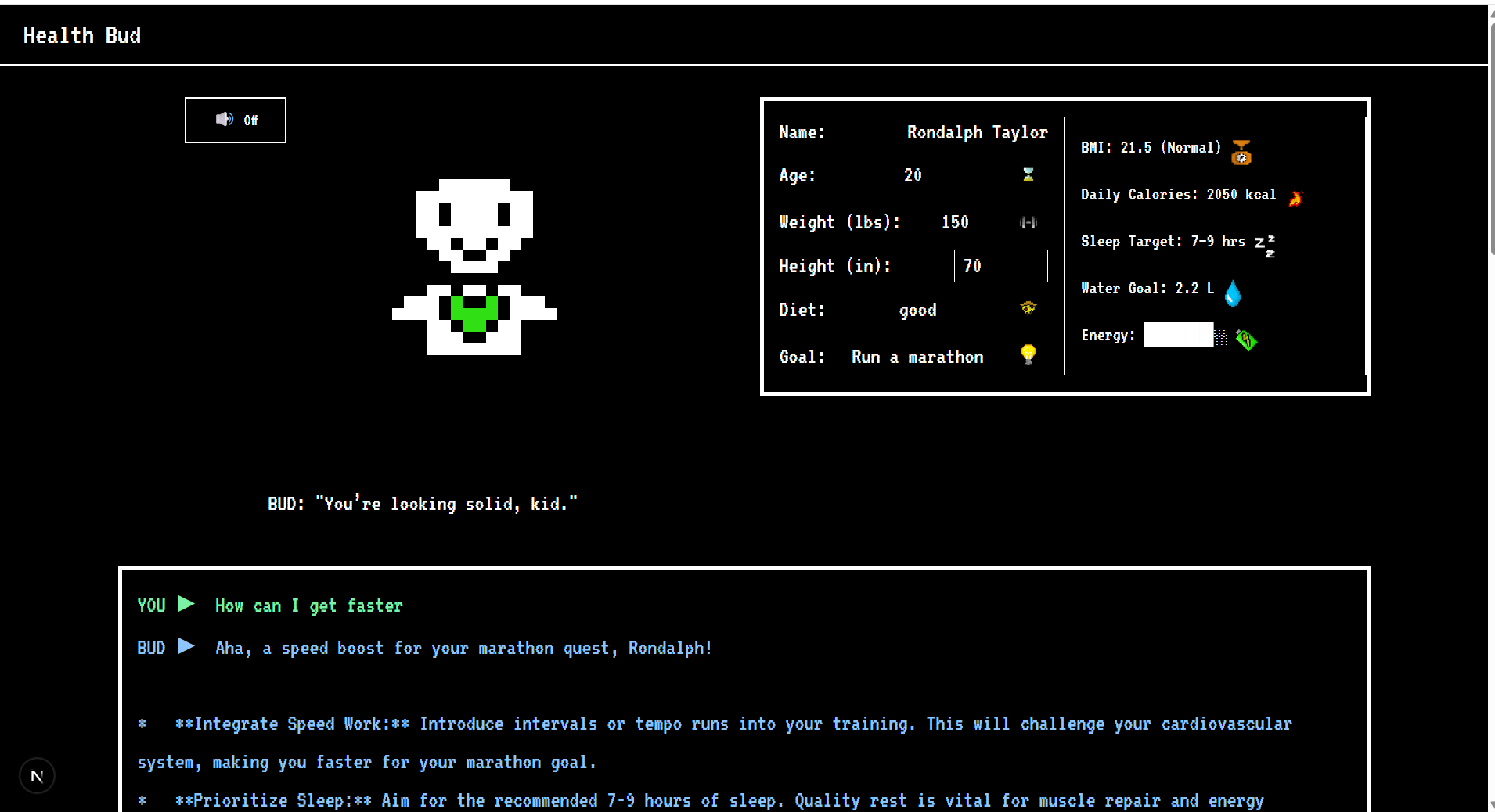Click the Integrate Speed Work bullet text
This screenshot has width=1495, height=812.
coord(715,743)
